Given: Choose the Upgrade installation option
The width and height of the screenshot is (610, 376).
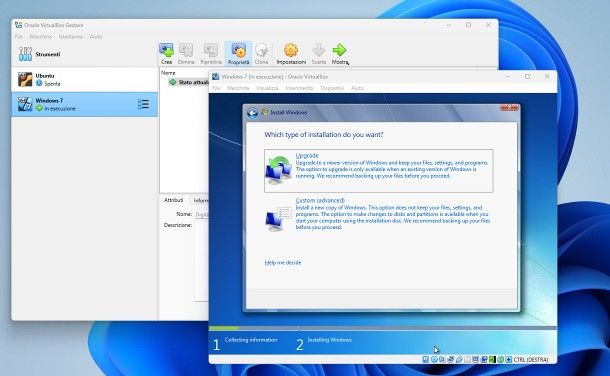Looking at the screenshot, I should coord(379,170).
